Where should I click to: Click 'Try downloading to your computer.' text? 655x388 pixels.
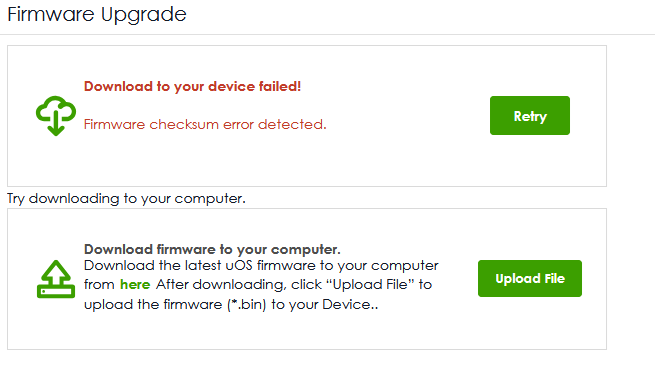[x=126, y=198]
